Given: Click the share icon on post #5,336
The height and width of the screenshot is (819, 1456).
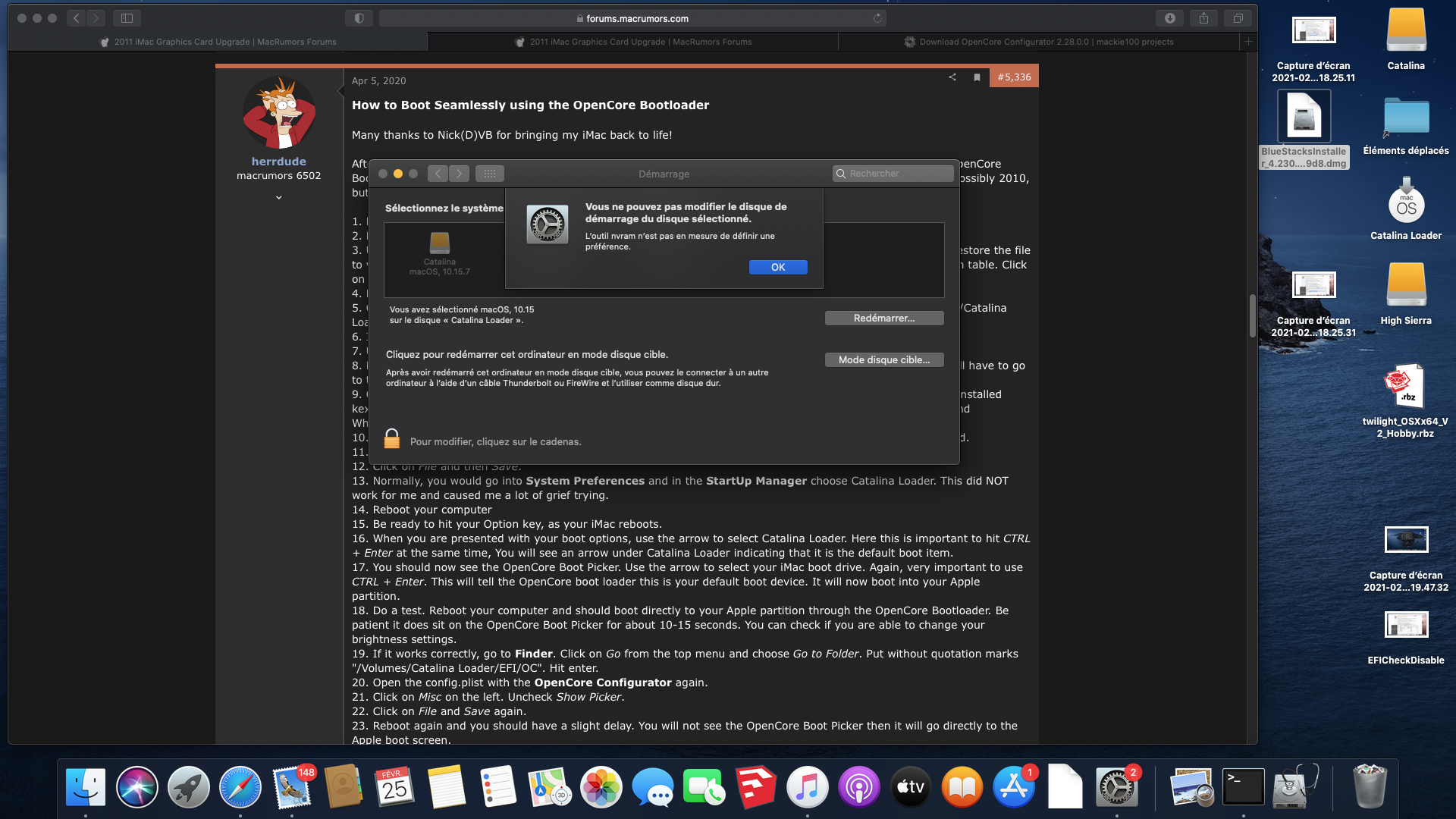Looking at the screenshot, I should 952,77.
